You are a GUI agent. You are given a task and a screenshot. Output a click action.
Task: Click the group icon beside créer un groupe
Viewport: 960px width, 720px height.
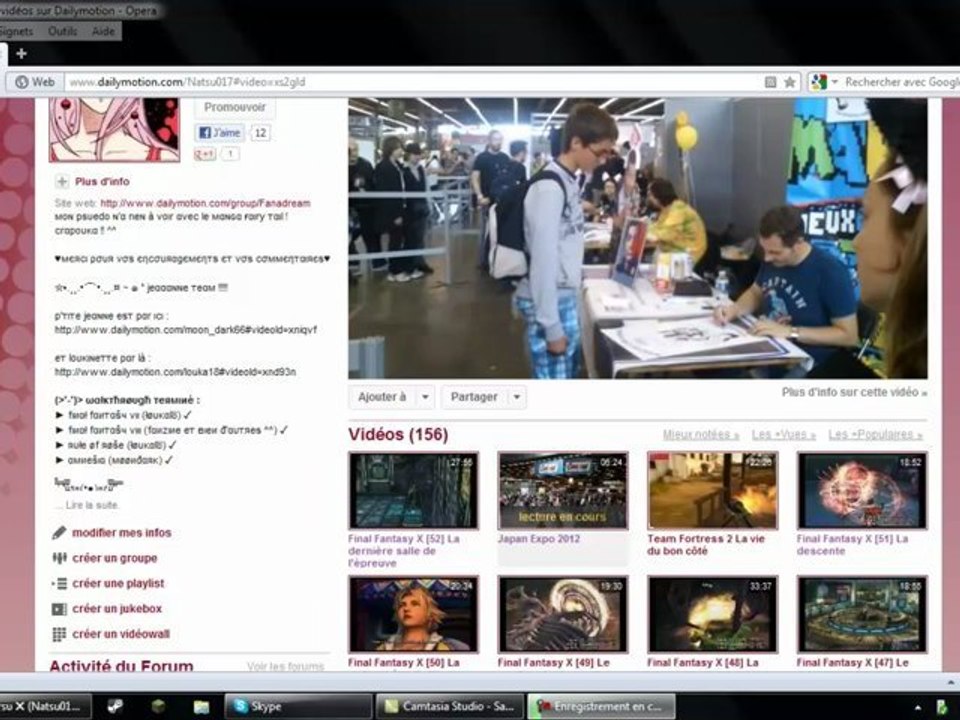pos(59,558)
